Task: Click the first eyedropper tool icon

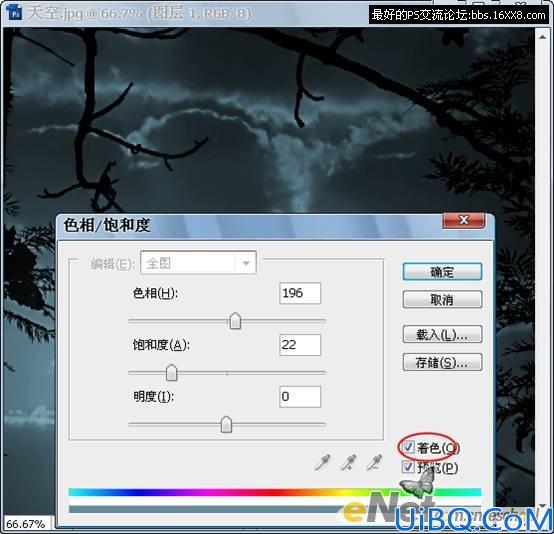Action: pyautogui.click(x=322, y=462)
